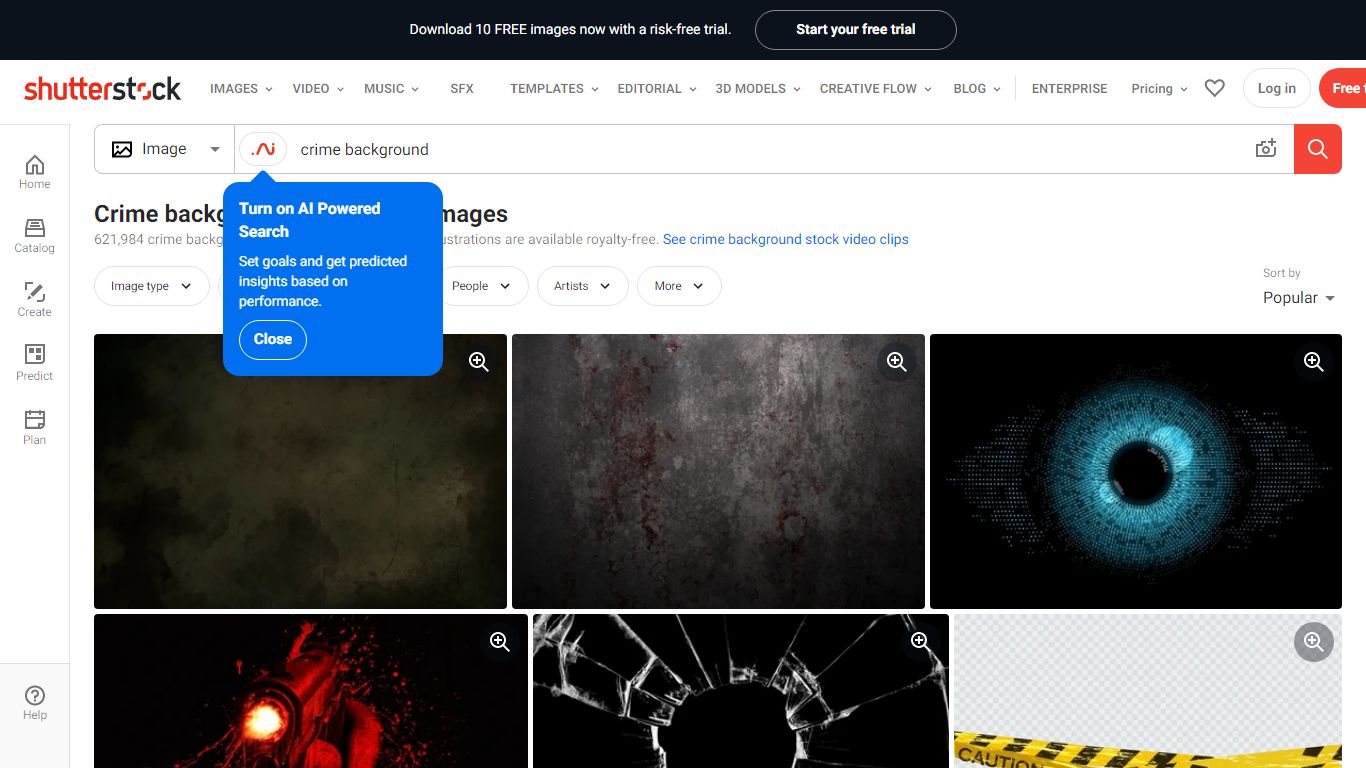
Task: Open the BLOG menu
Action: click(977, 88)
